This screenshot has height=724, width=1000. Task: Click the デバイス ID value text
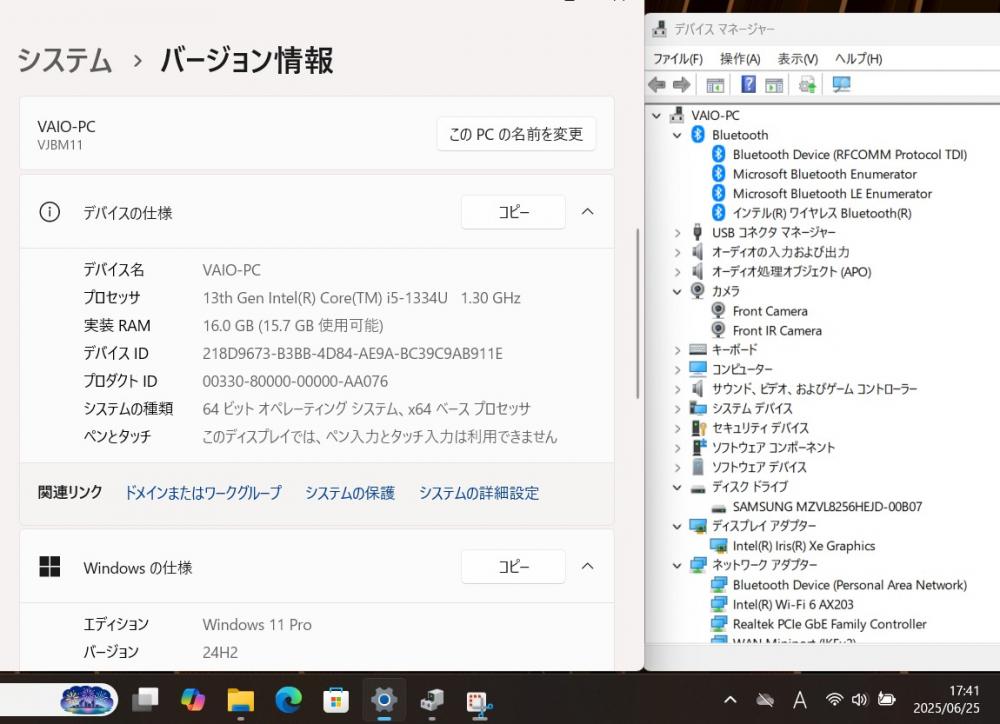(x=353, y=353)
